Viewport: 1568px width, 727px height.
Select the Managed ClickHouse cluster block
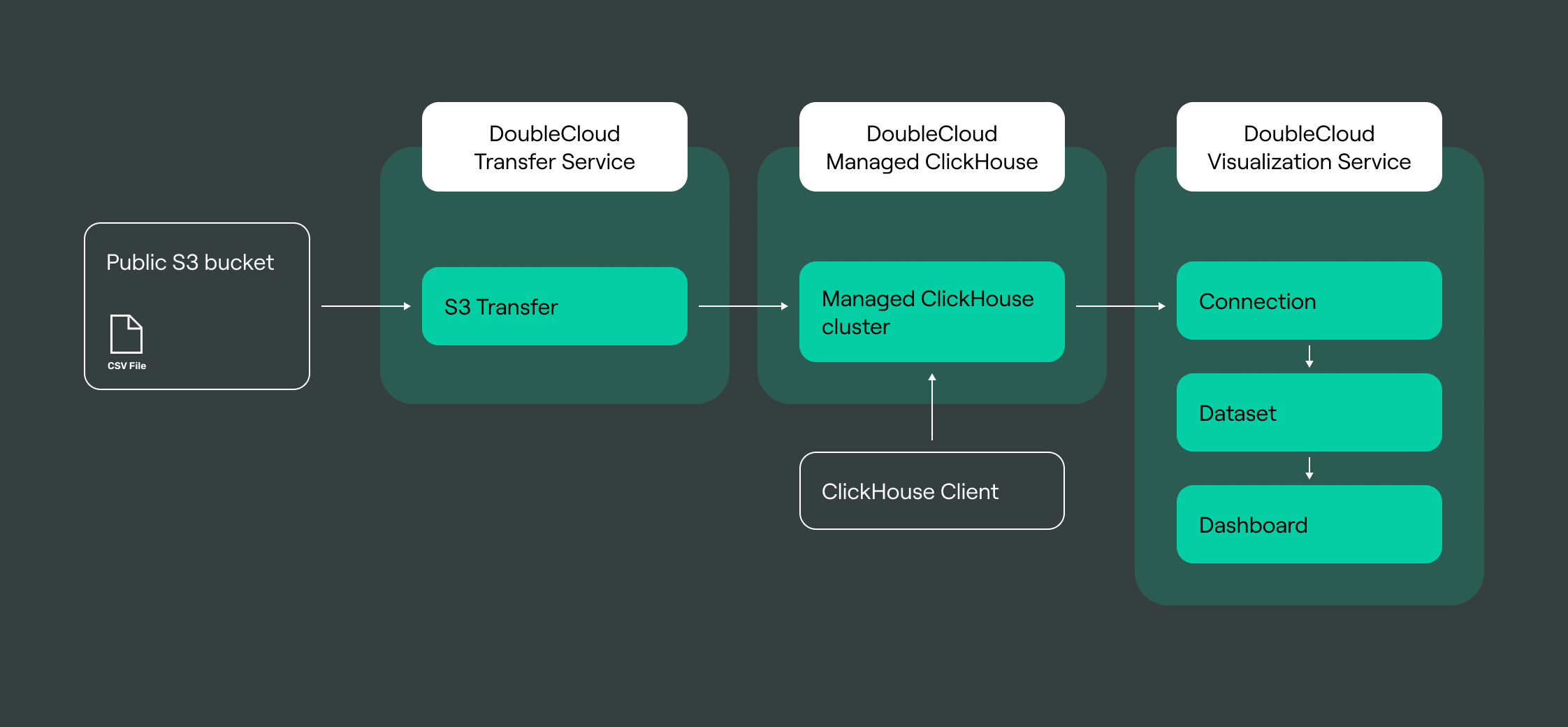point(932,312)
